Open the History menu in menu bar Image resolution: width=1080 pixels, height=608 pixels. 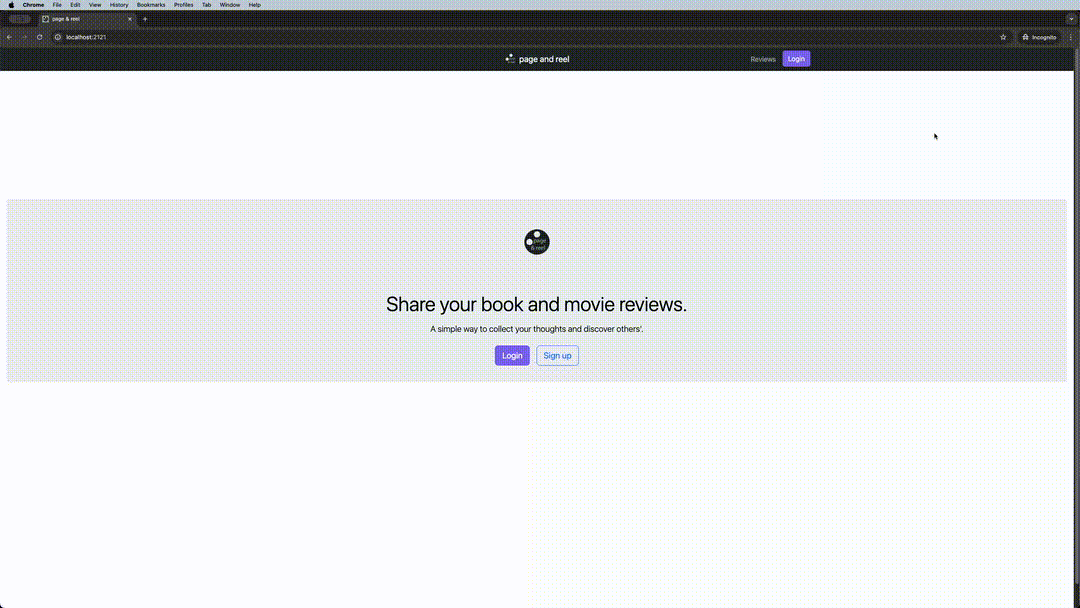pos(119,5)
